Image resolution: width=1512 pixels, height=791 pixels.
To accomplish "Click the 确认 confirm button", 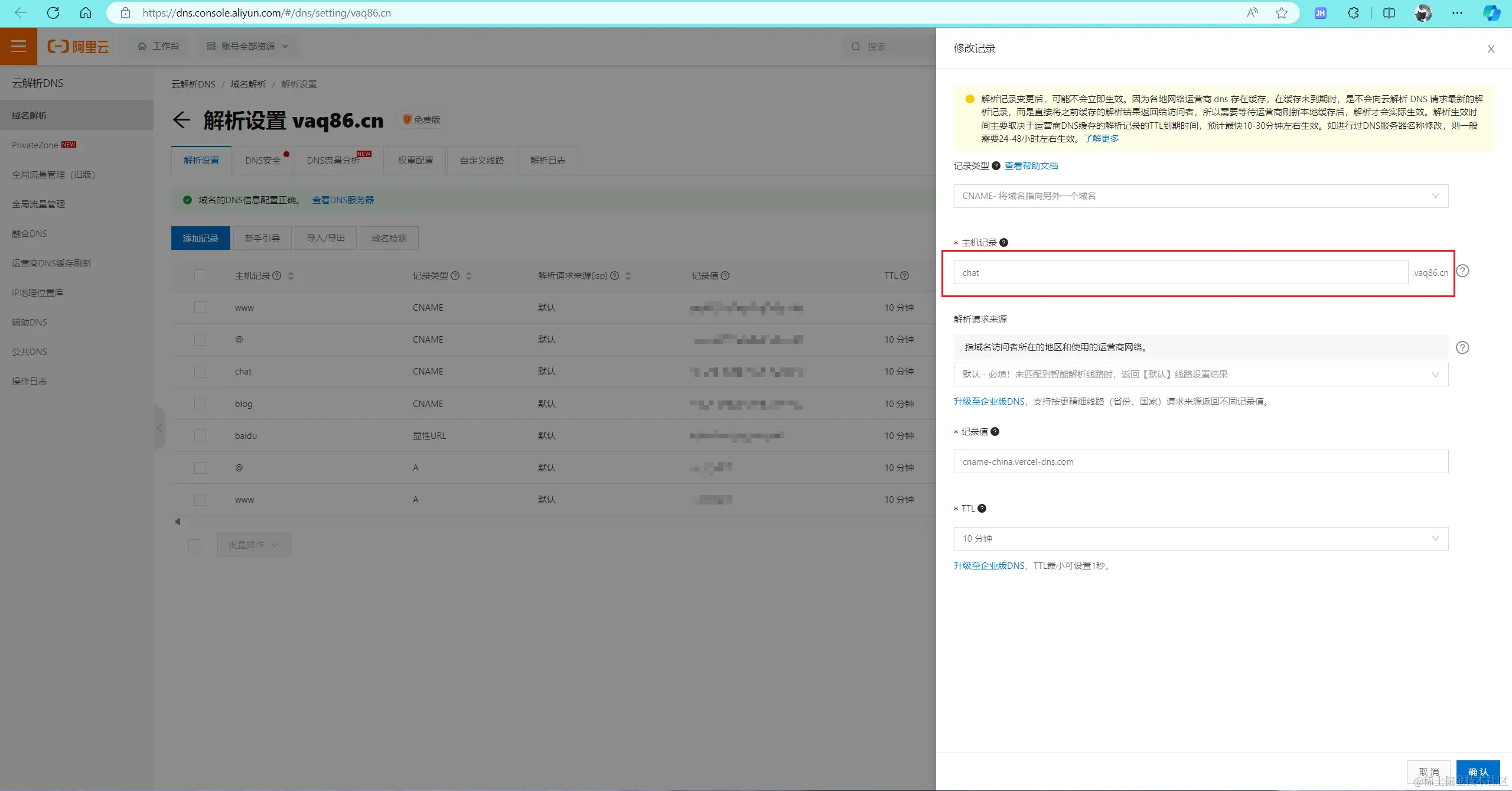I will click(1478, 772).
